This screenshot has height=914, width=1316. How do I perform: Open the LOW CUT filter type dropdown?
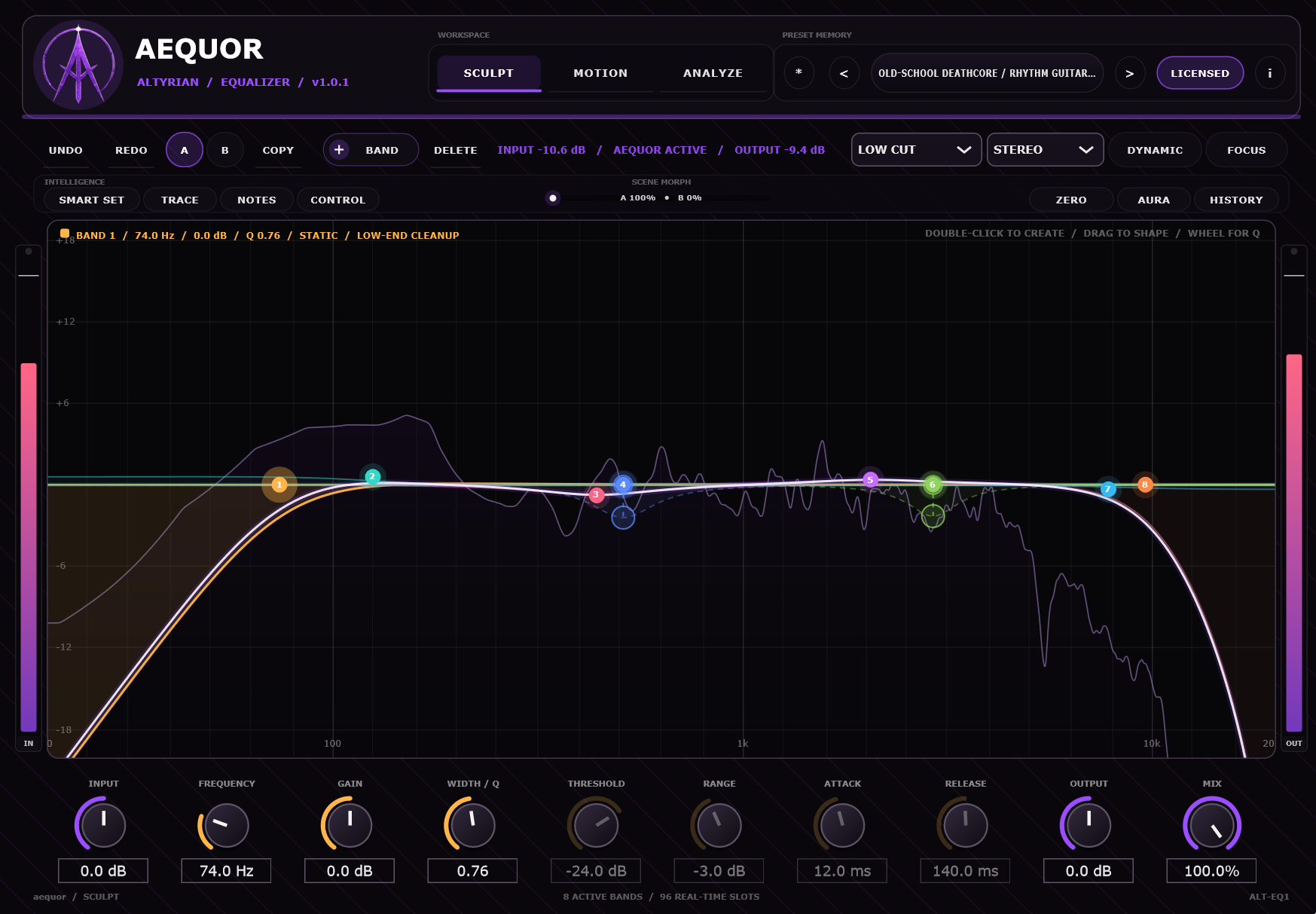pos(916,150)
